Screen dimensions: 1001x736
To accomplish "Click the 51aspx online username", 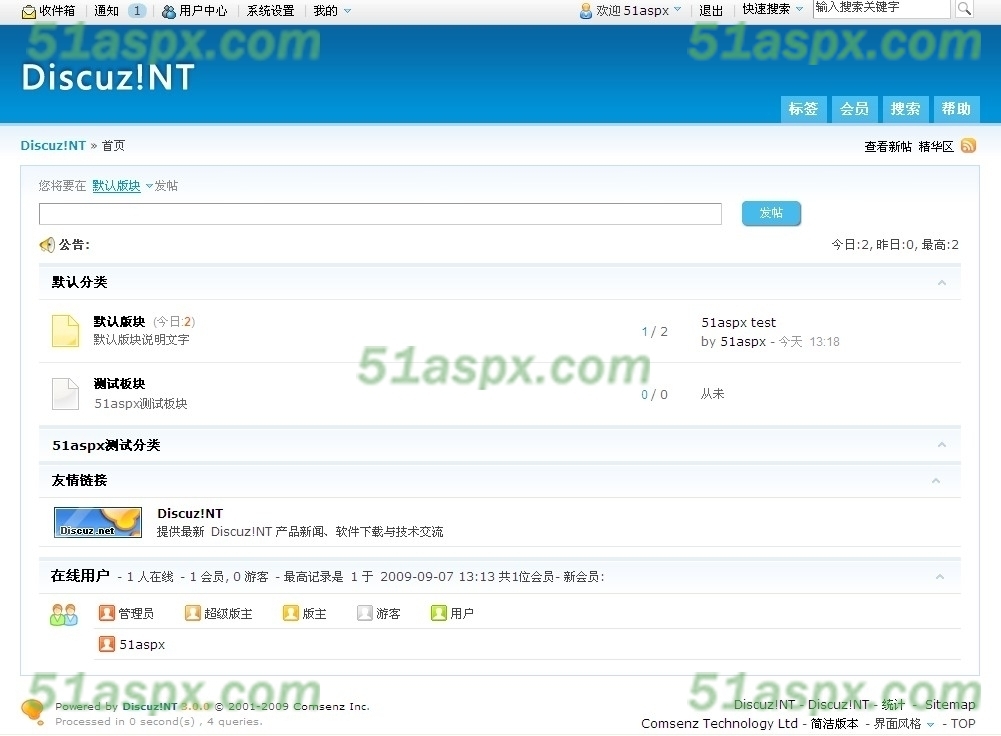I will click(x=142, y=645).
